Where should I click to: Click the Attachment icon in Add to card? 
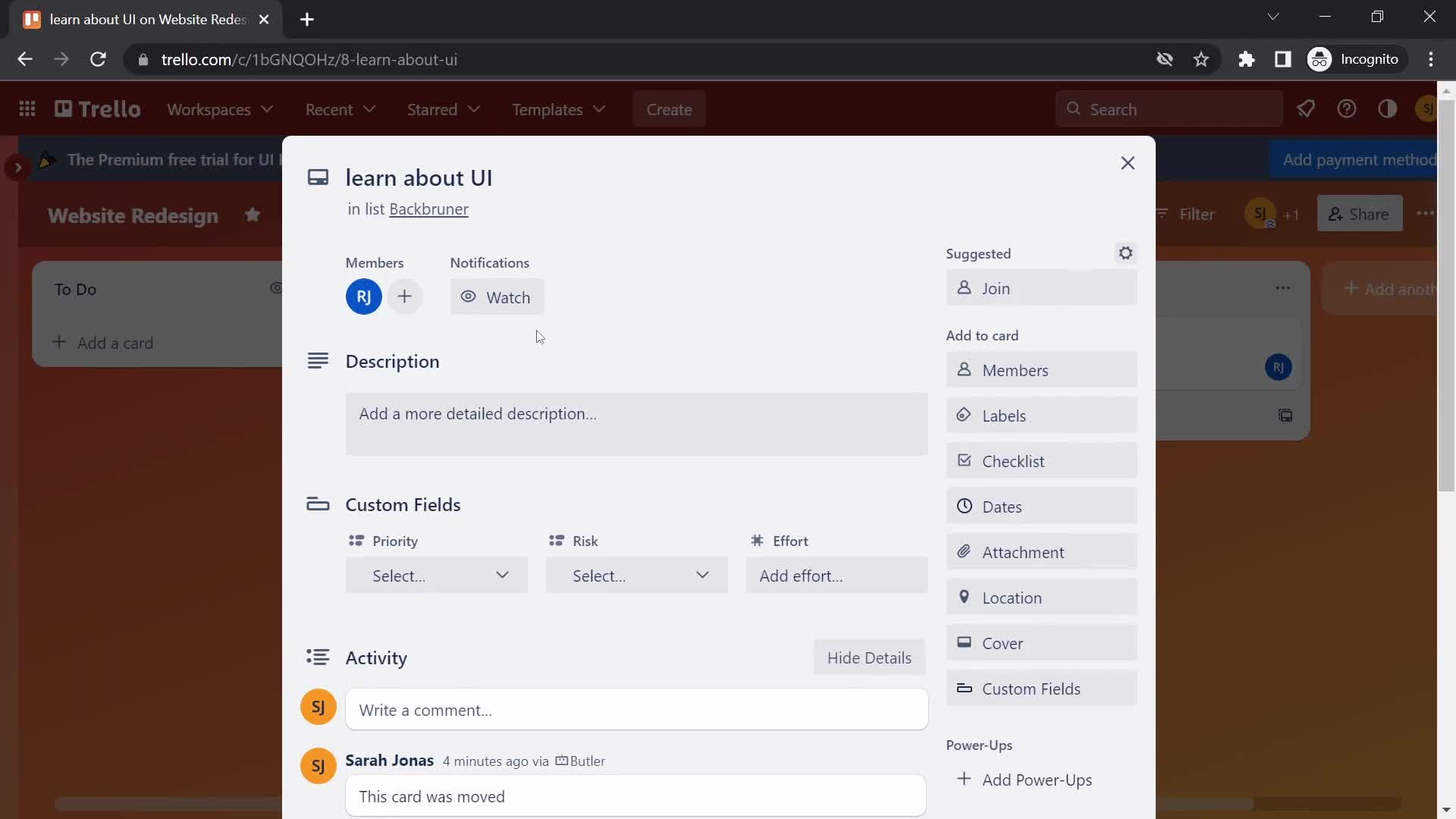pos(963,551)
